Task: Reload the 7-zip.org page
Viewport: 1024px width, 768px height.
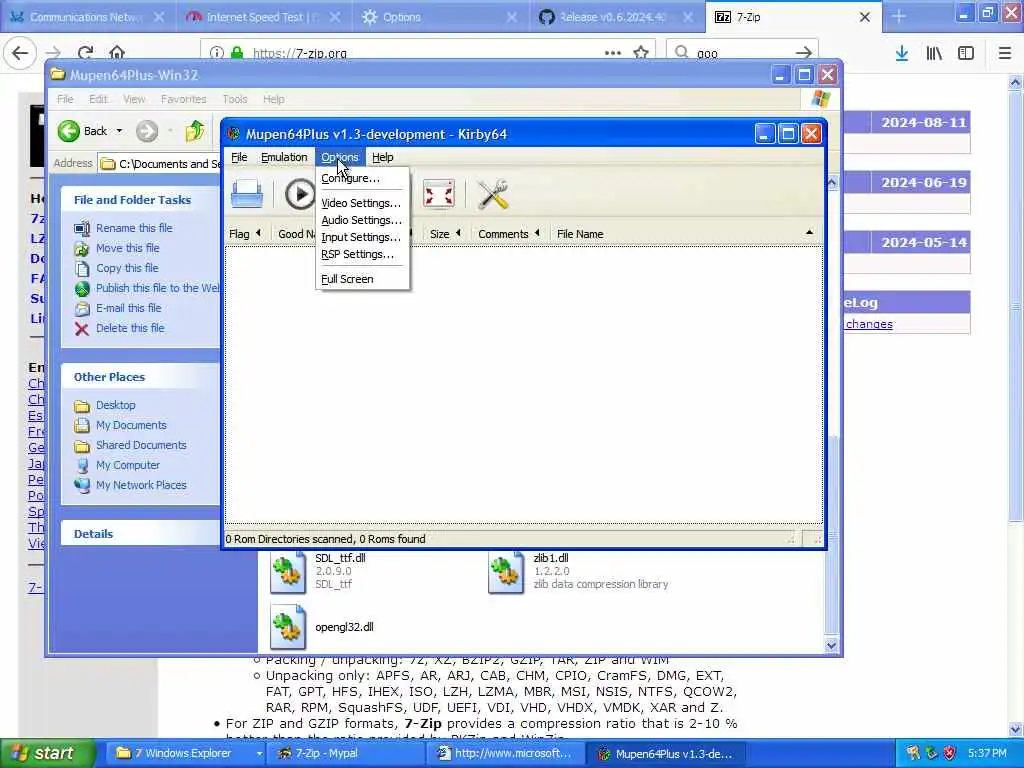Action: coord(86,53)
